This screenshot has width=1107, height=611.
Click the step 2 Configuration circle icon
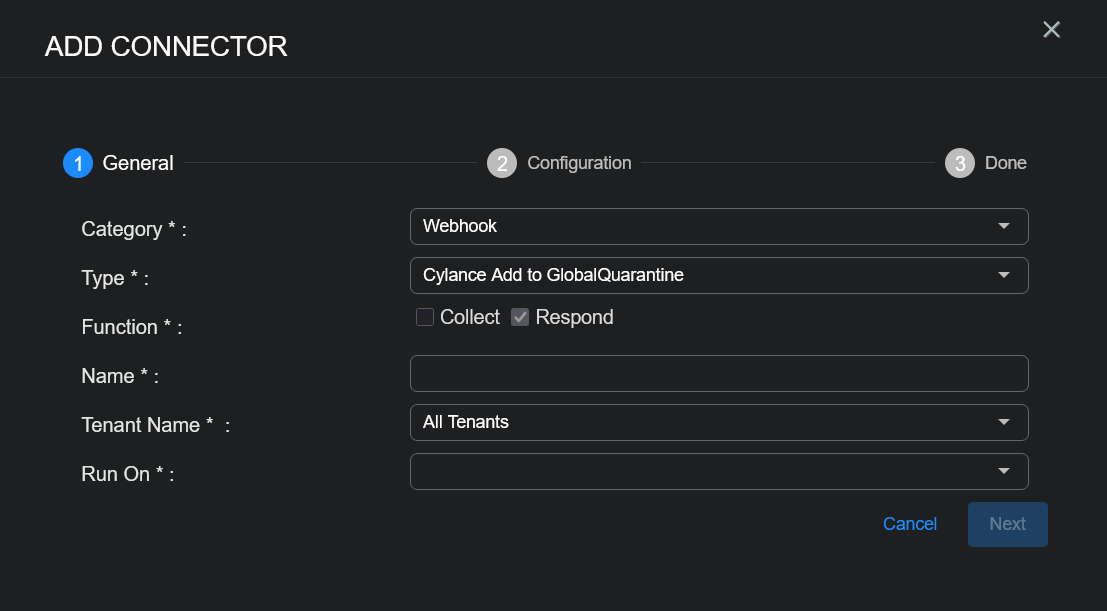coord(502,163)
